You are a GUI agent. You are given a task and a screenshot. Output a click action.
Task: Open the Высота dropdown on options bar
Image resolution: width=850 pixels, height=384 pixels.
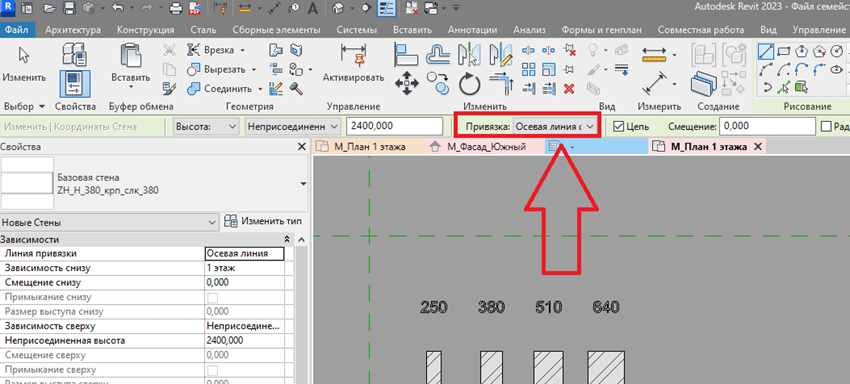(207, 126)
